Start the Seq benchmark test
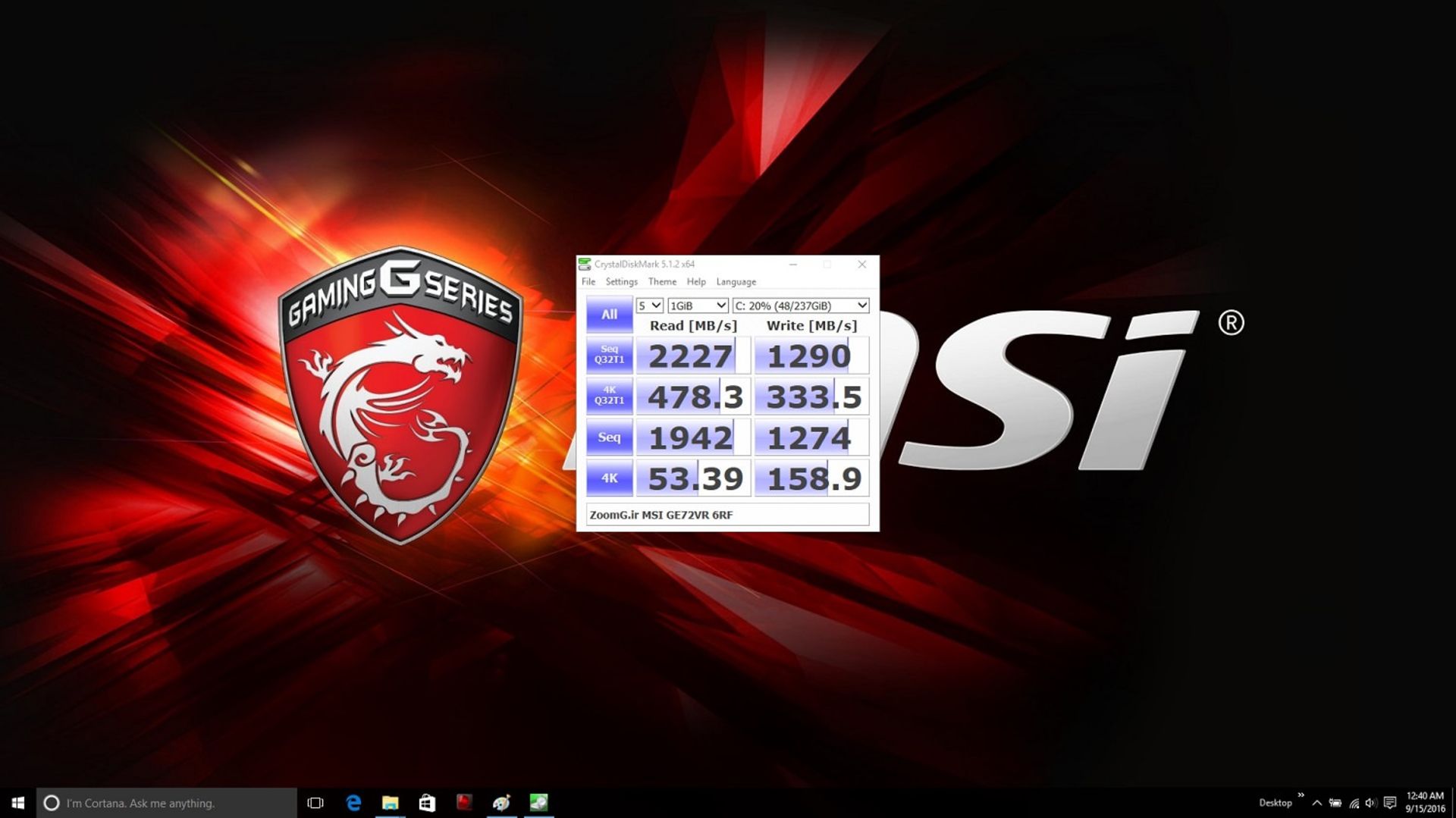 point(609,437)
